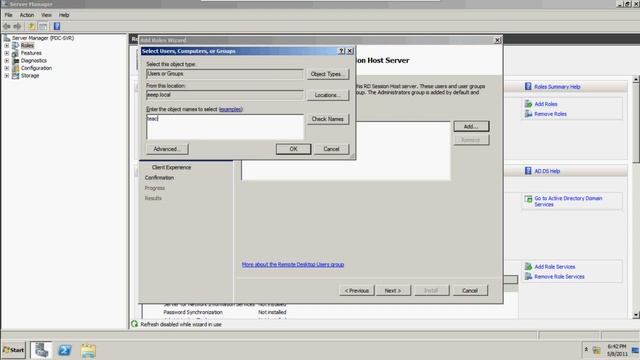This screenshot has width=640, height=360.
Task: Click the Diagnostics icon in tree
Action: pos(15,61)
